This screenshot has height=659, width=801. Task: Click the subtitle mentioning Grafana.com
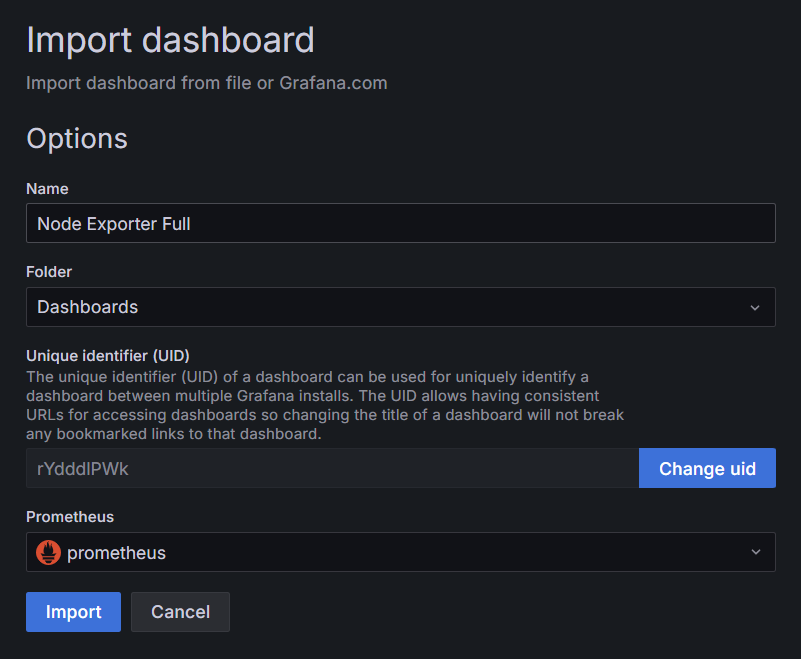pos(206,83)
